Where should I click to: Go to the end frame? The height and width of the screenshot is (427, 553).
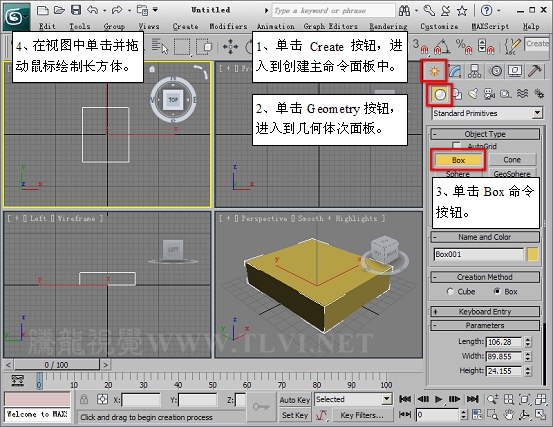point(472,399)
